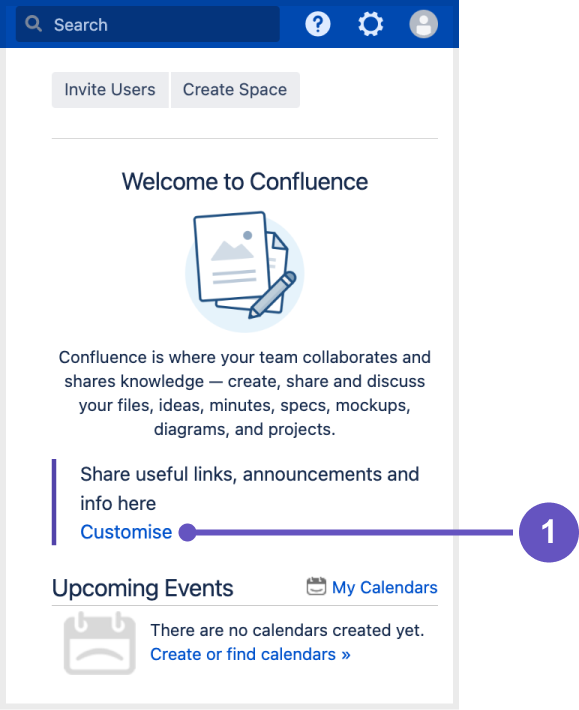Click the Confluence description paragraph
Viewport: 579px width, 710px height.
tap(244, 393)
